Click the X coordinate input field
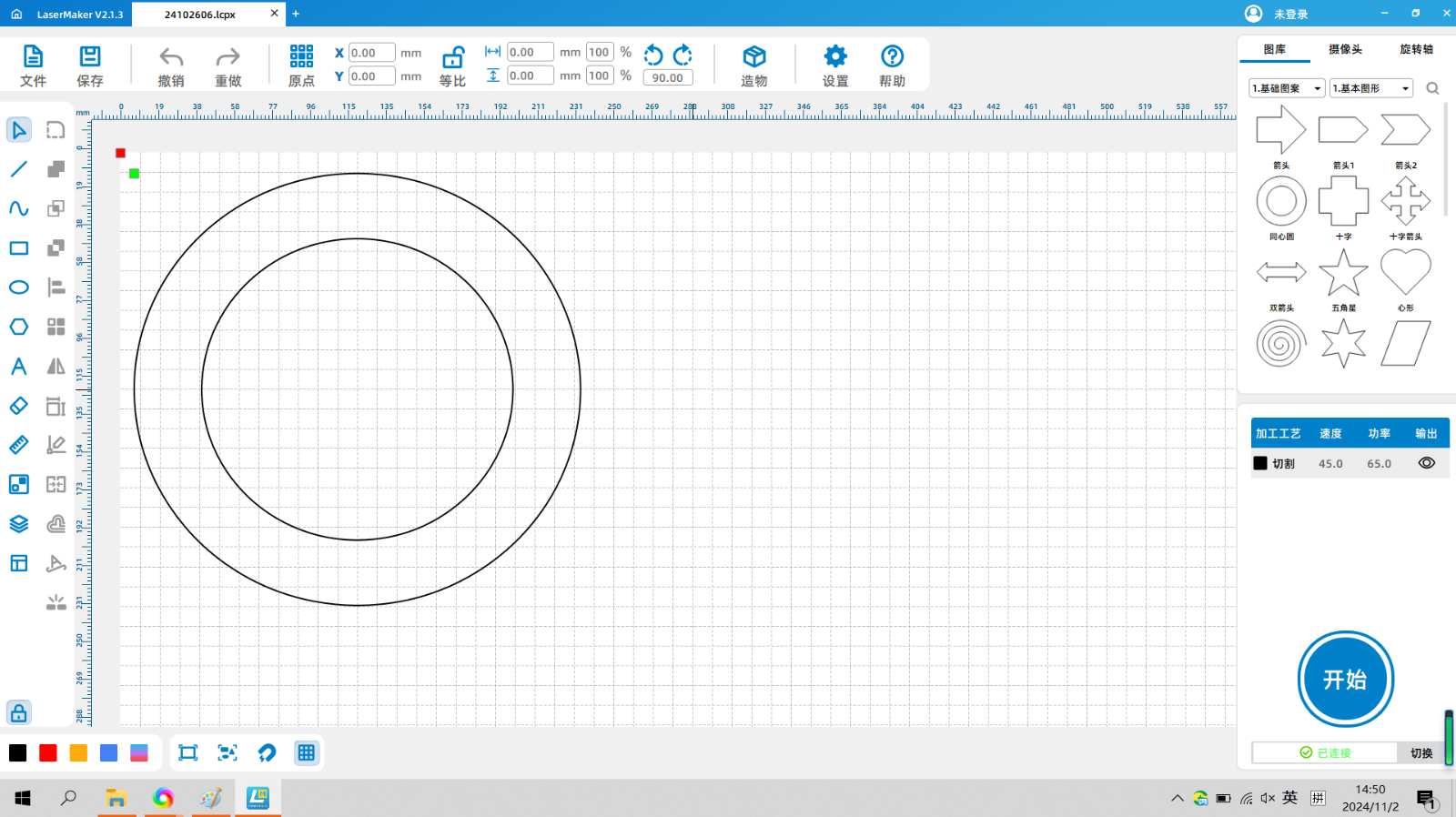The image size is (1456, 817). [371, 53]
